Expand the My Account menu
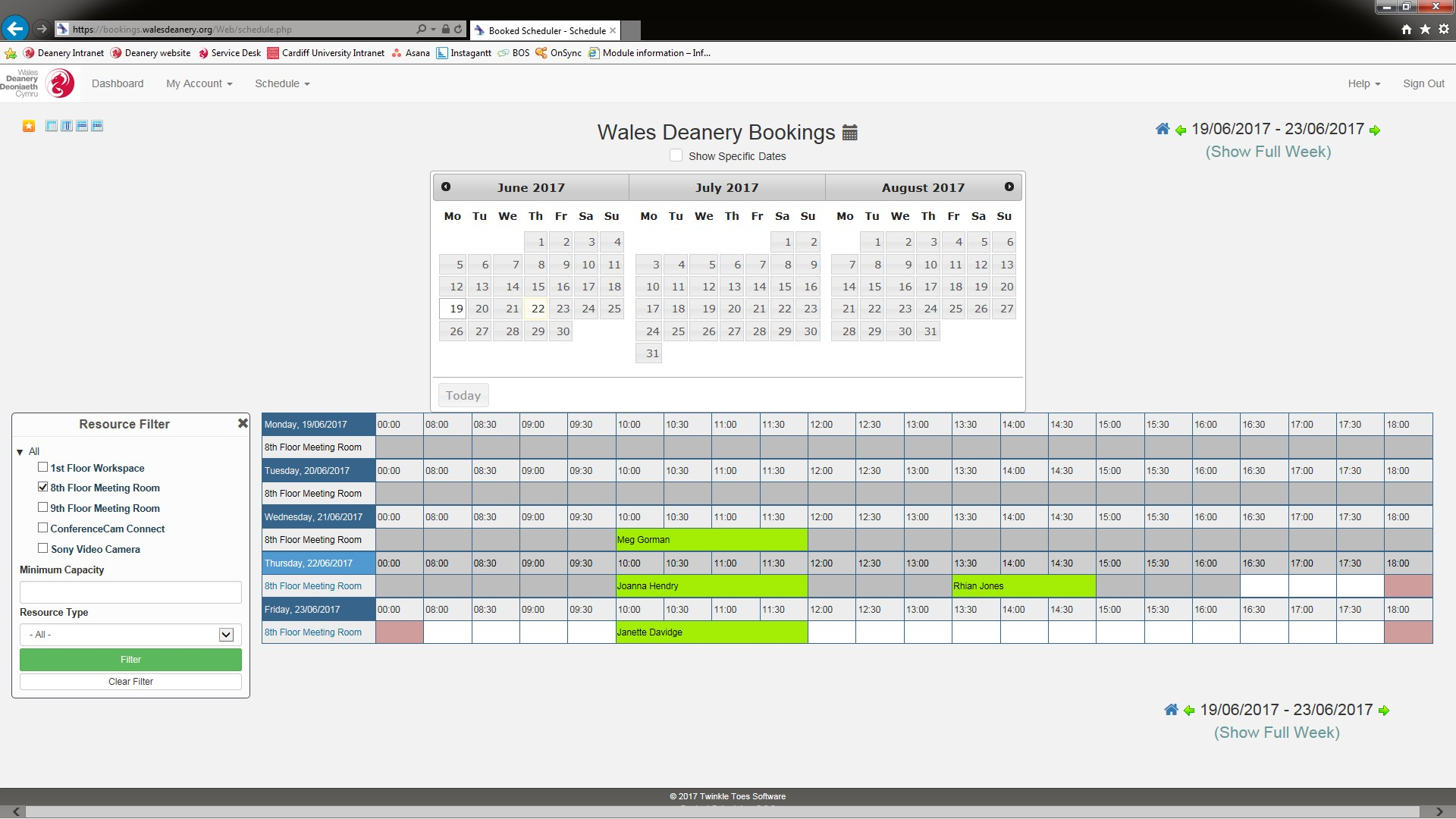Image resolution: width=1456 pixels, height=819 pixels. [197, 83]
